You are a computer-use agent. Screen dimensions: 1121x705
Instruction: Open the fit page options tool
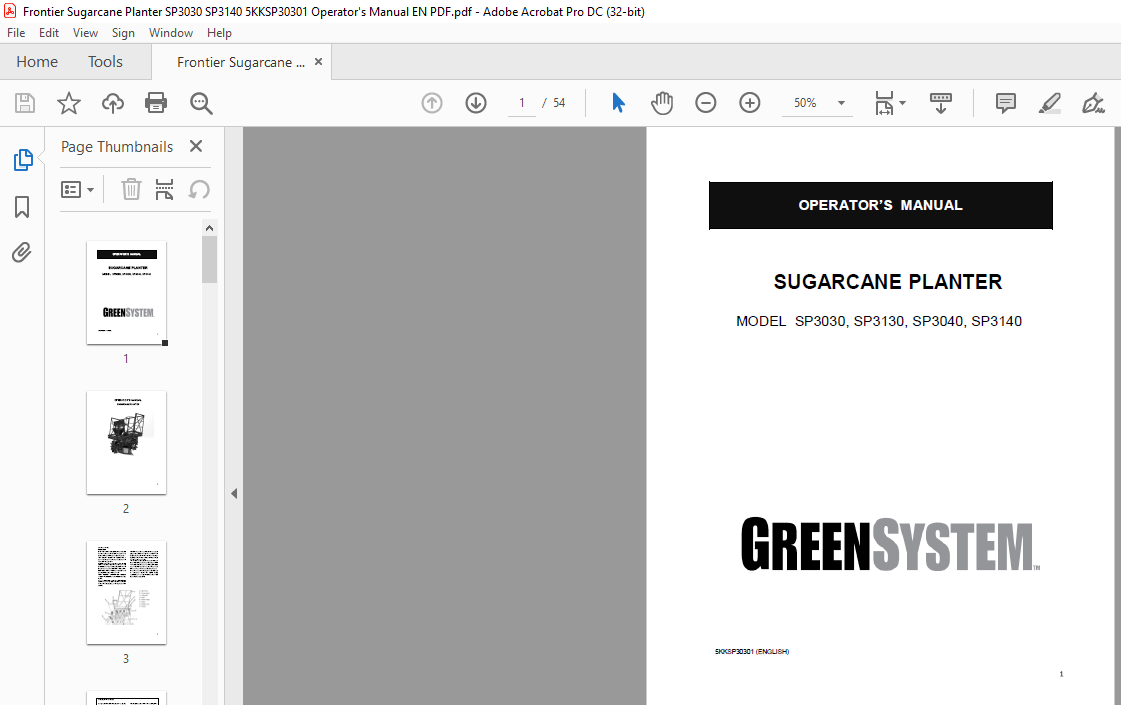(x=890, y=103)
